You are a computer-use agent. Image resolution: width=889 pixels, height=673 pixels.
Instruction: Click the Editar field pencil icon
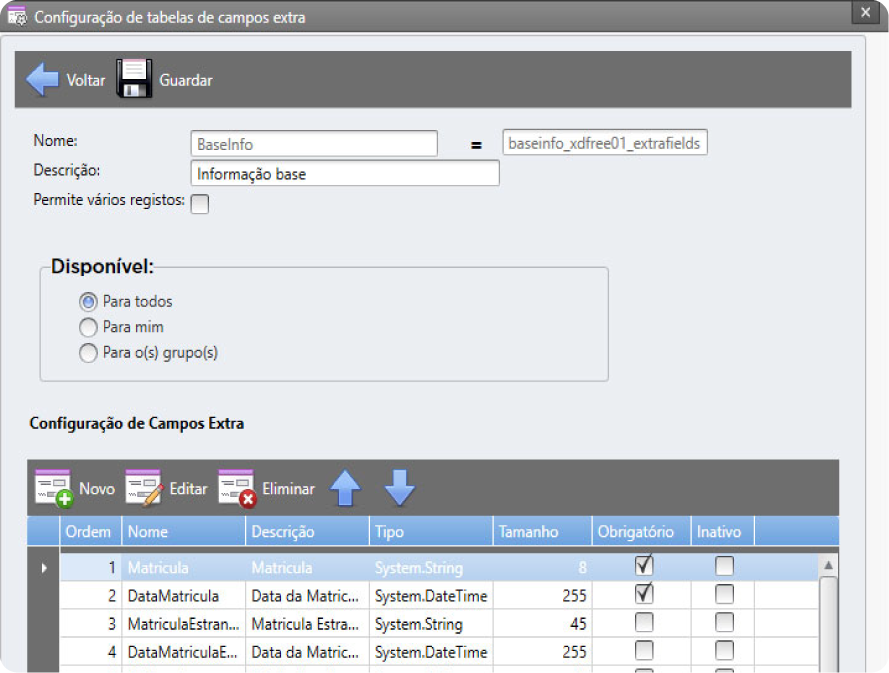tap(144, 489)
